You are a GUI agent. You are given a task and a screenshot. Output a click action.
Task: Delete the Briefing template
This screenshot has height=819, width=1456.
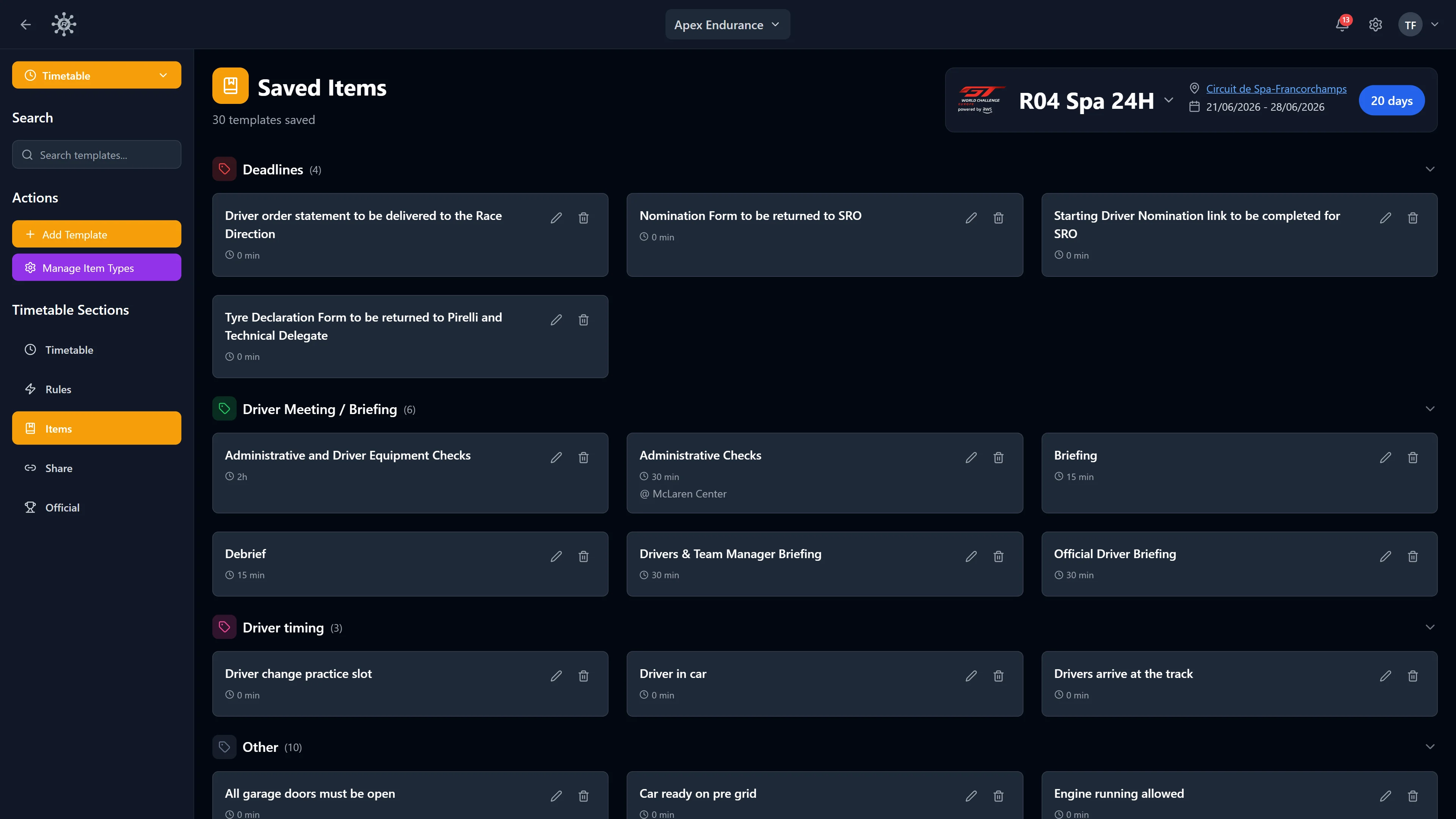point(1413,457)
